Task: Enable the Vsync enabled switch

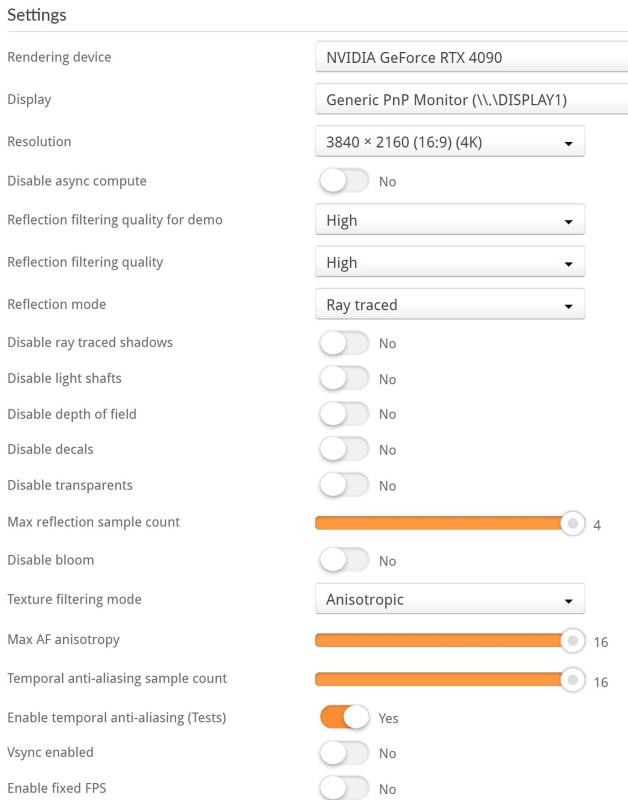Action: point(343,753)
